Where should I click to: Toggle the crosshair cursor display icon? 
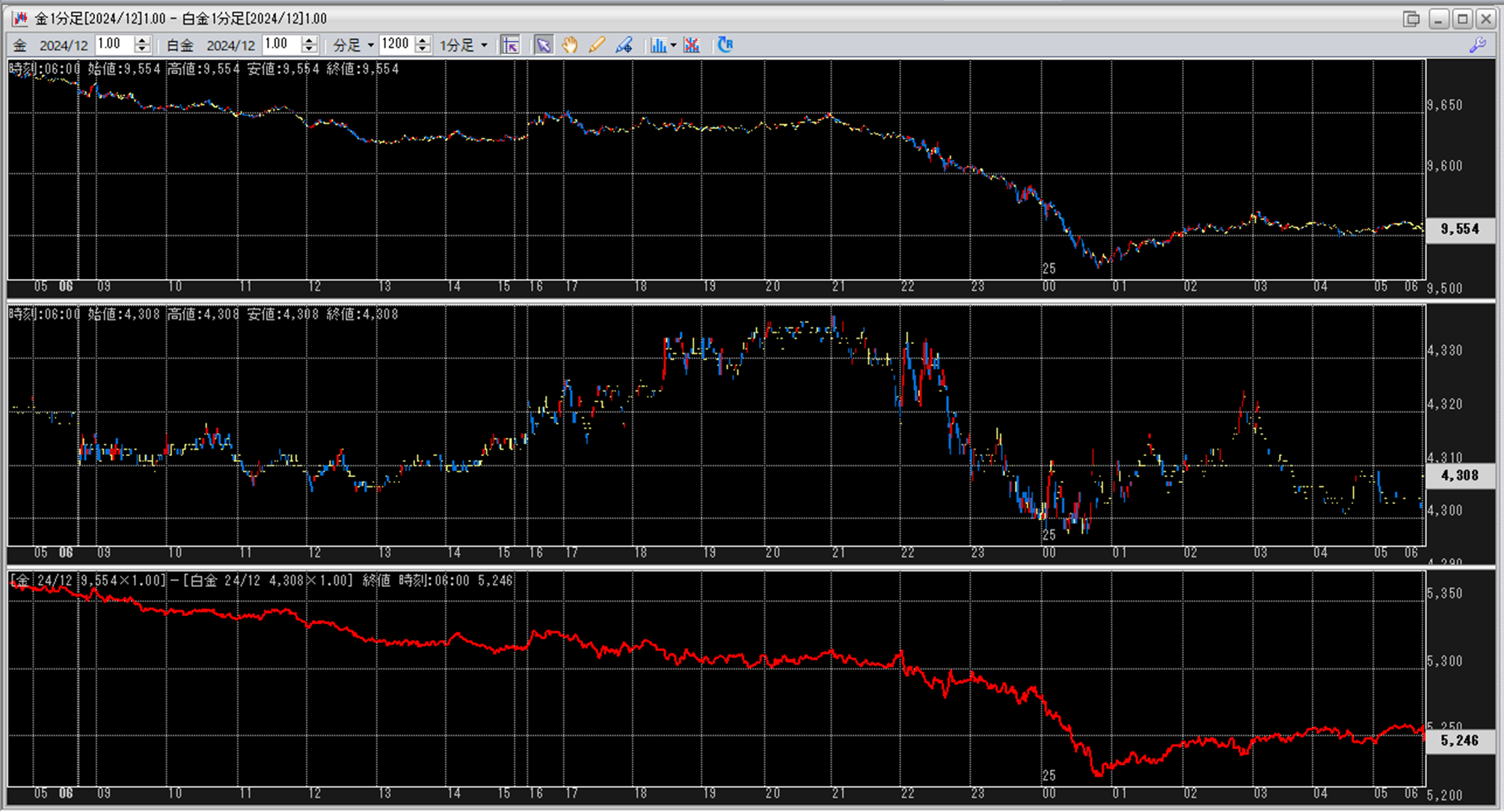[510, 45]
